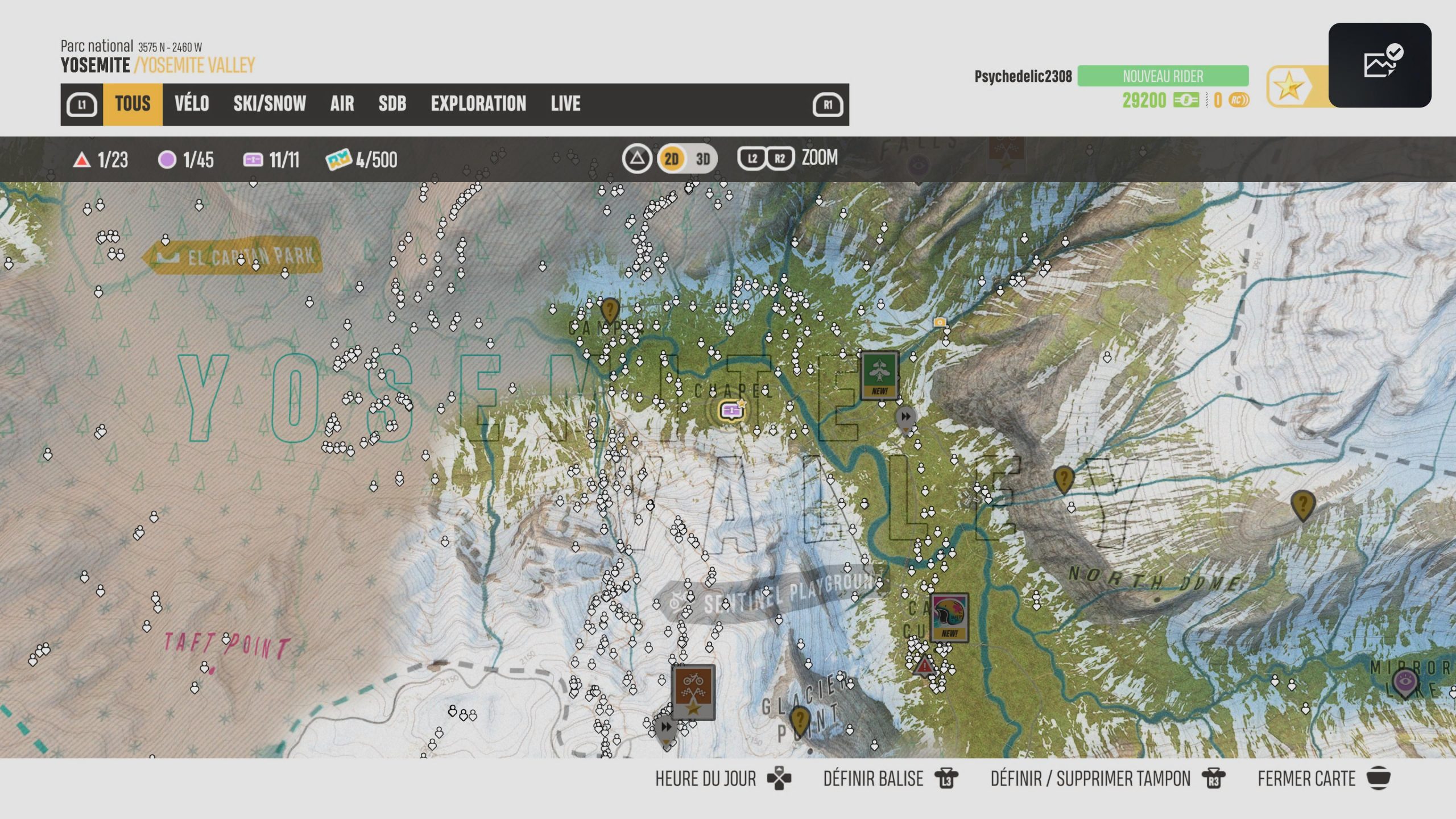Click the red warning triangle marker
1456x819 pixels.
tap(924, 665)
